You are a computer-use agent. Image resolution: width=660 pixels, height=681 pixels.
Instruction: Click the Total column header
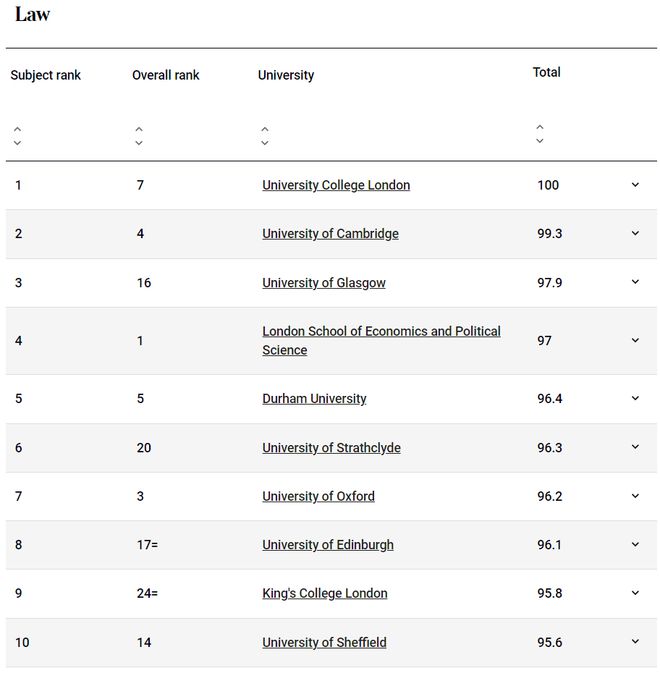(x=547, y=72)
